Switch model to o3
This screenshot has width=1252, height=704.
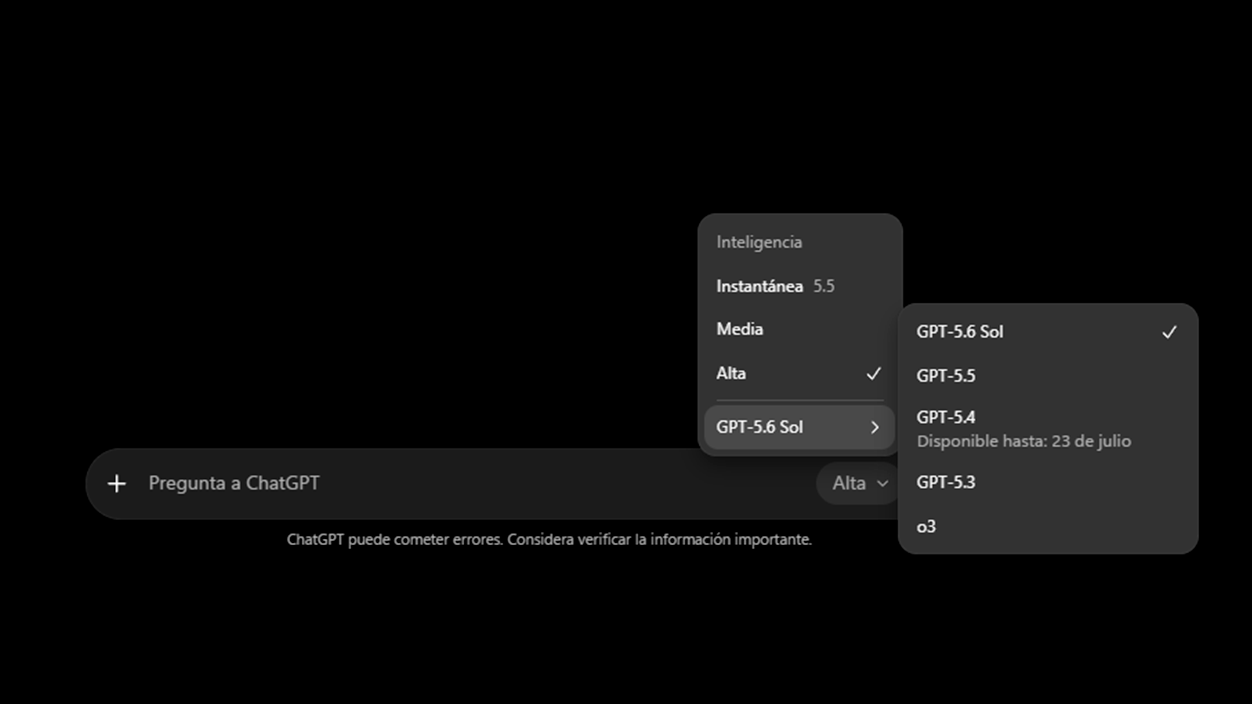(1047, 526)
